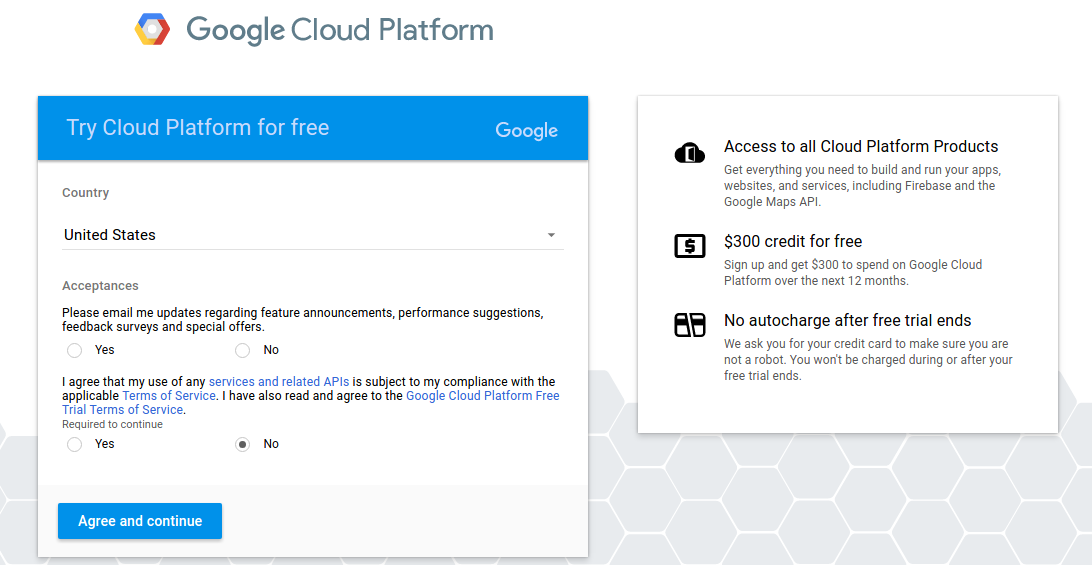Click the No autocharge card icon
Viewport: 1092px width, 565px height.
tap(690, 324)
